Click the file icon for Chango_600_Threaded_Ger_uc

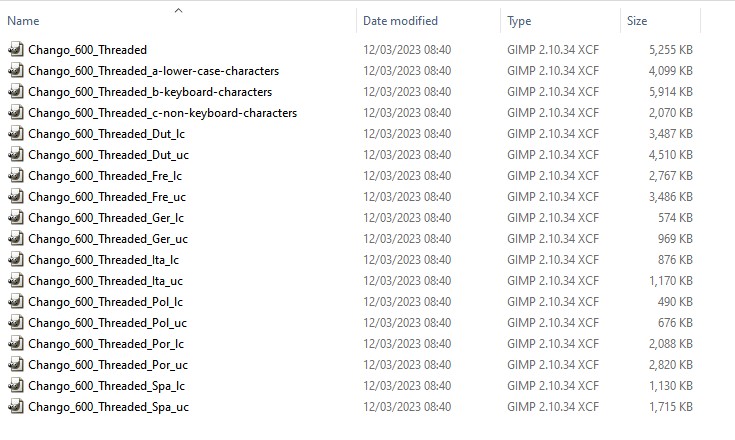pos(16,239)
